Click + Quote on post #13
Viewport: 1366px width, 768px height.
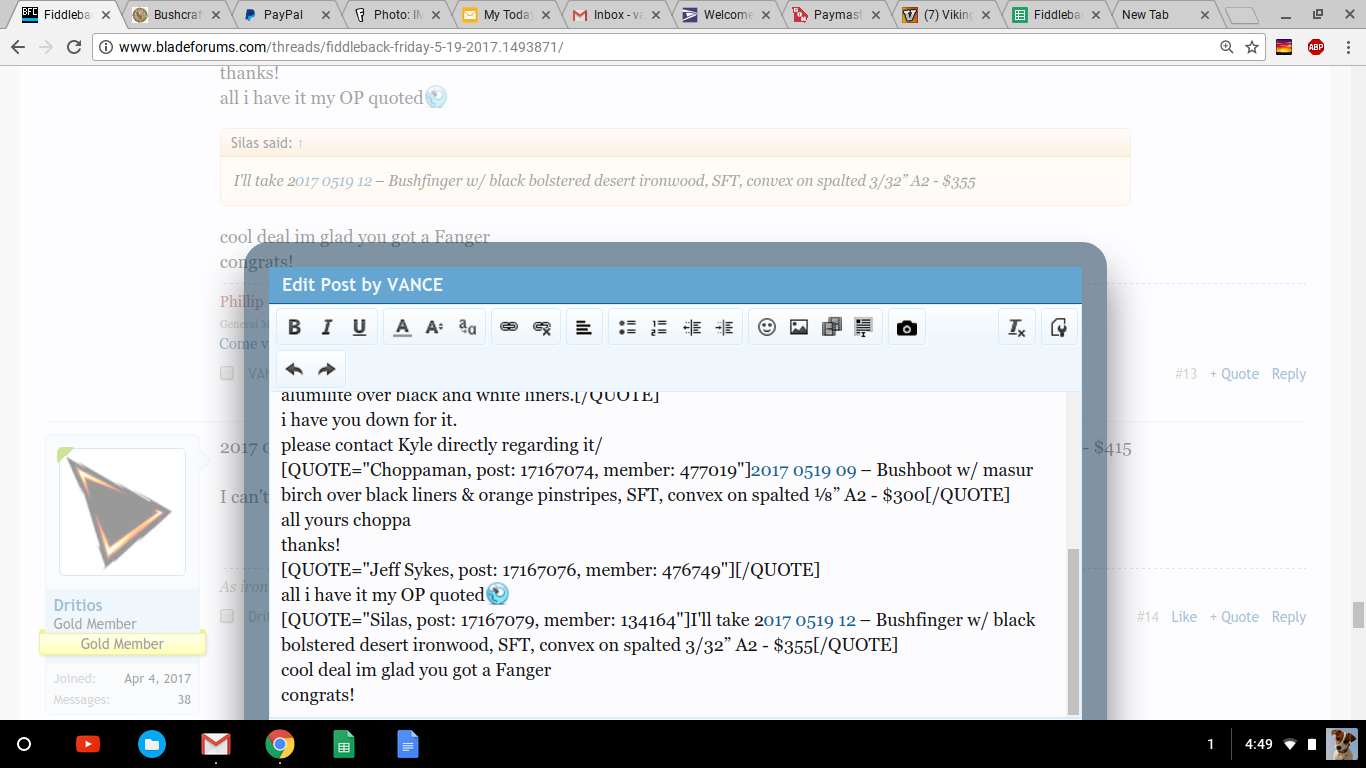(x=1234, y=373)
